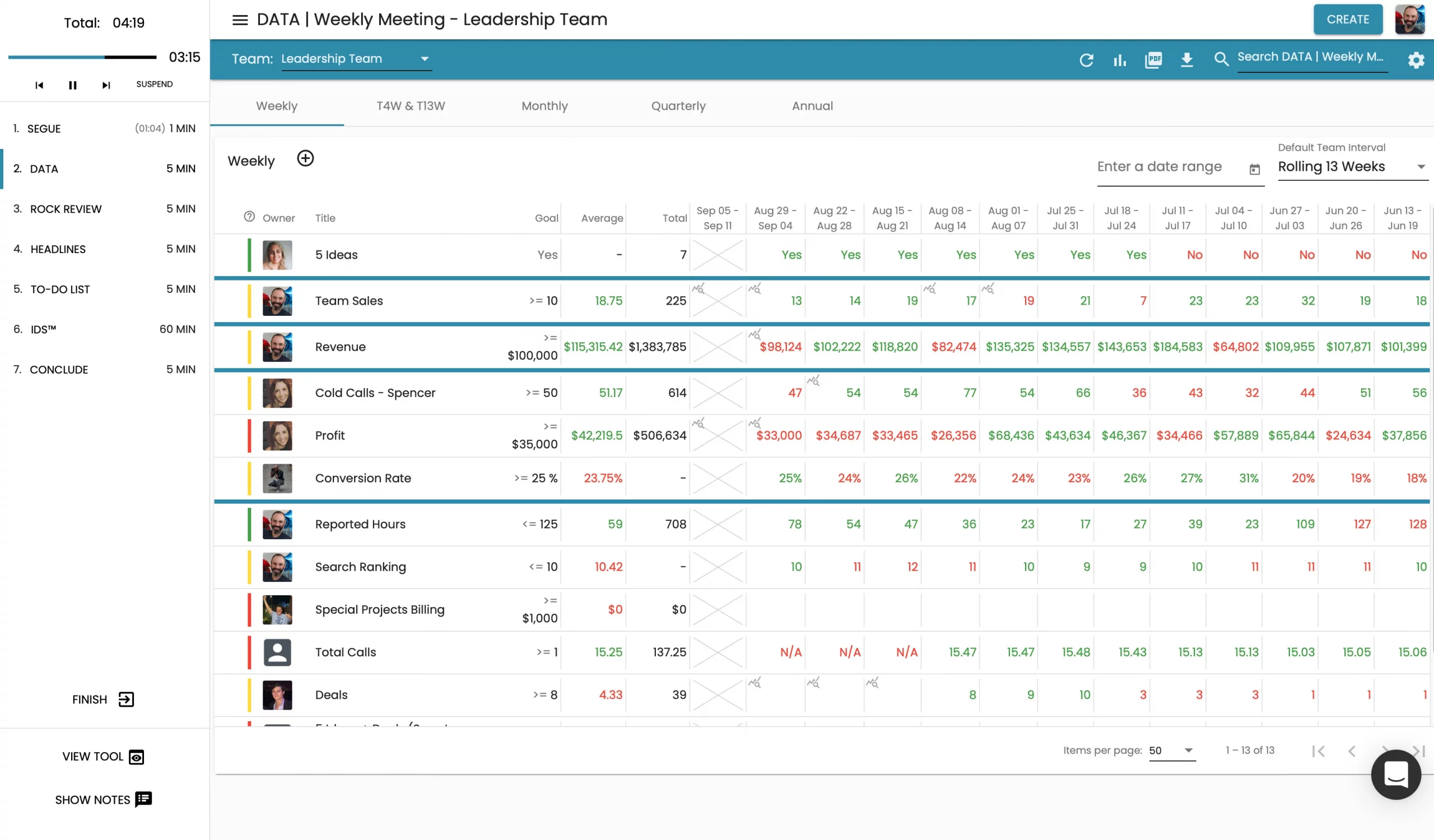The height and width of the screenshot is (840, 1434).
Task: Open the settings gear icon
Action: point(1415,59)
